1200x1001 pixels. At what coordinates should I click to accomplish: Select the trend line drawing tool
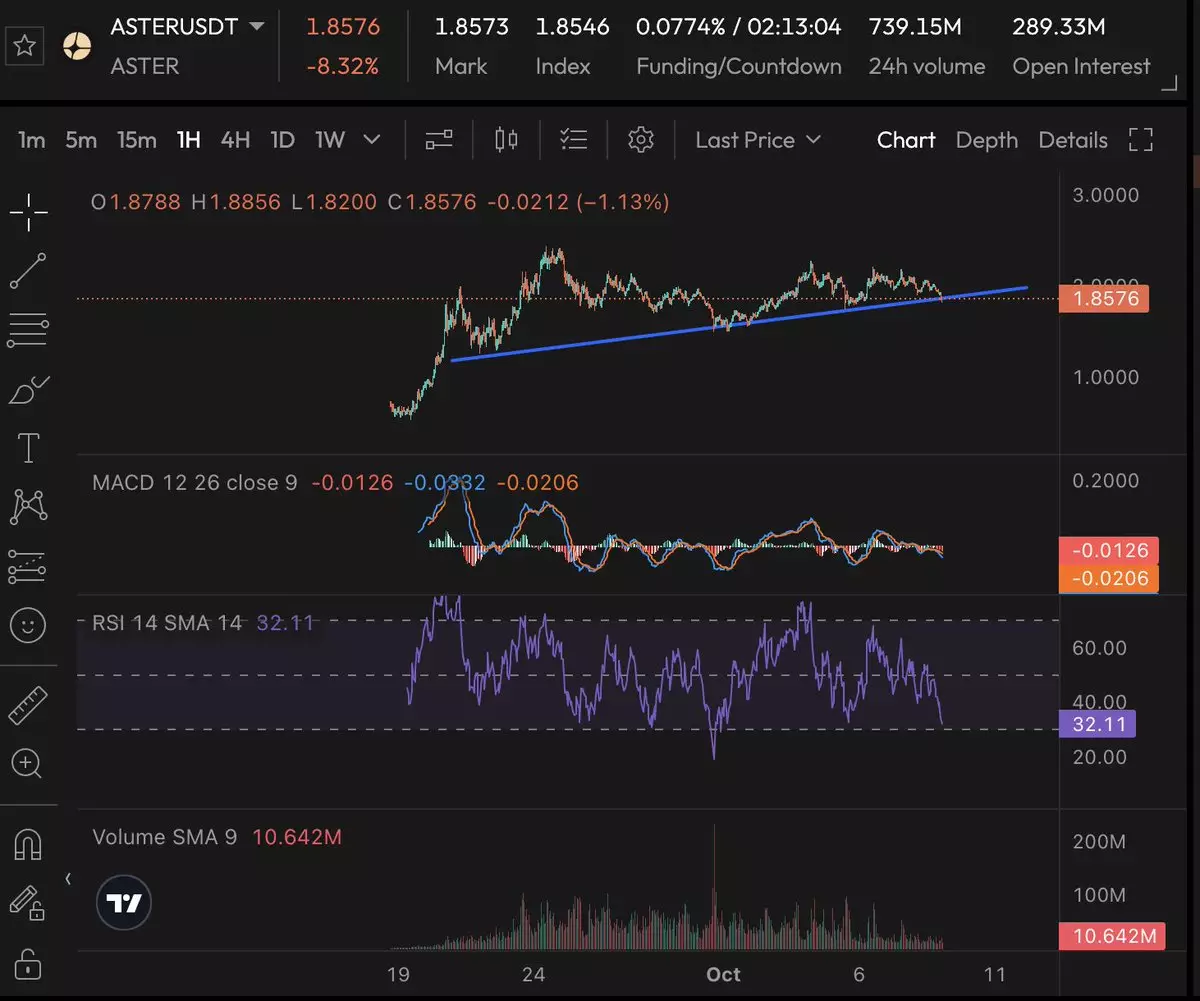pyautogui.click(x=28, y=271)
